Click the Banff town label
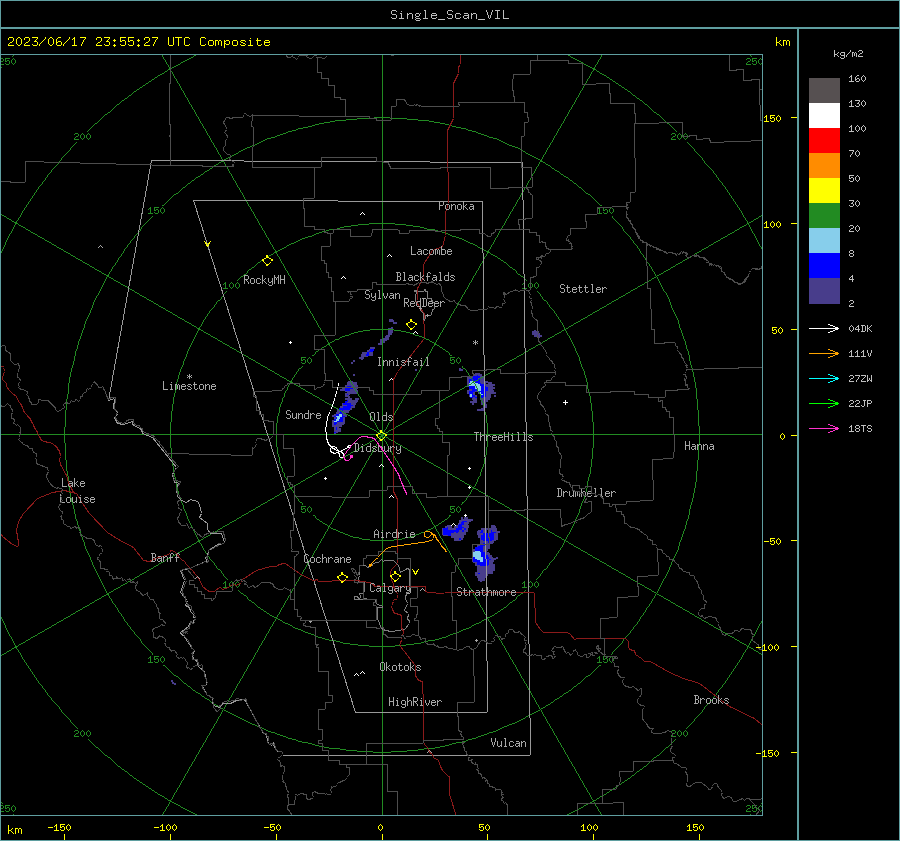This screenshot has height=841, width=900. click(x=165, y=557)
